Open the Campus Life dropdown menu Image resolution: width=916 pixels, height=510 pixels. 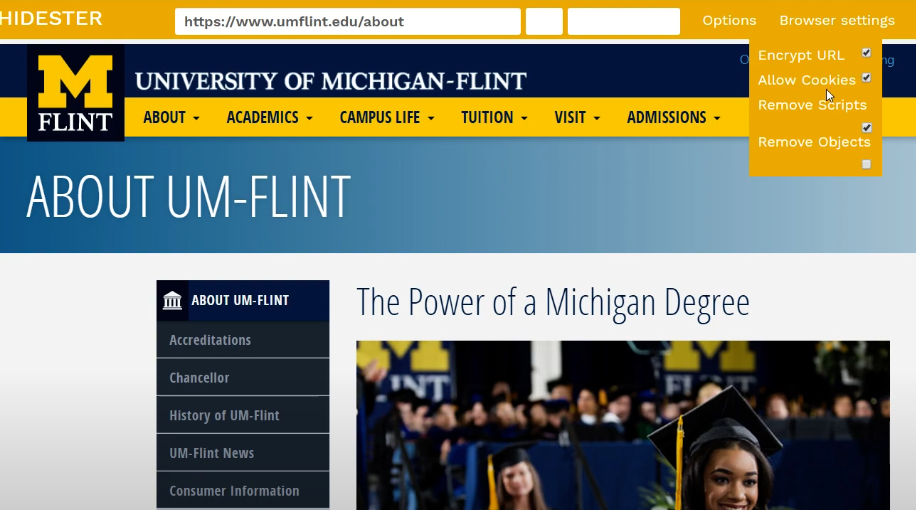[x=387, y=117]
